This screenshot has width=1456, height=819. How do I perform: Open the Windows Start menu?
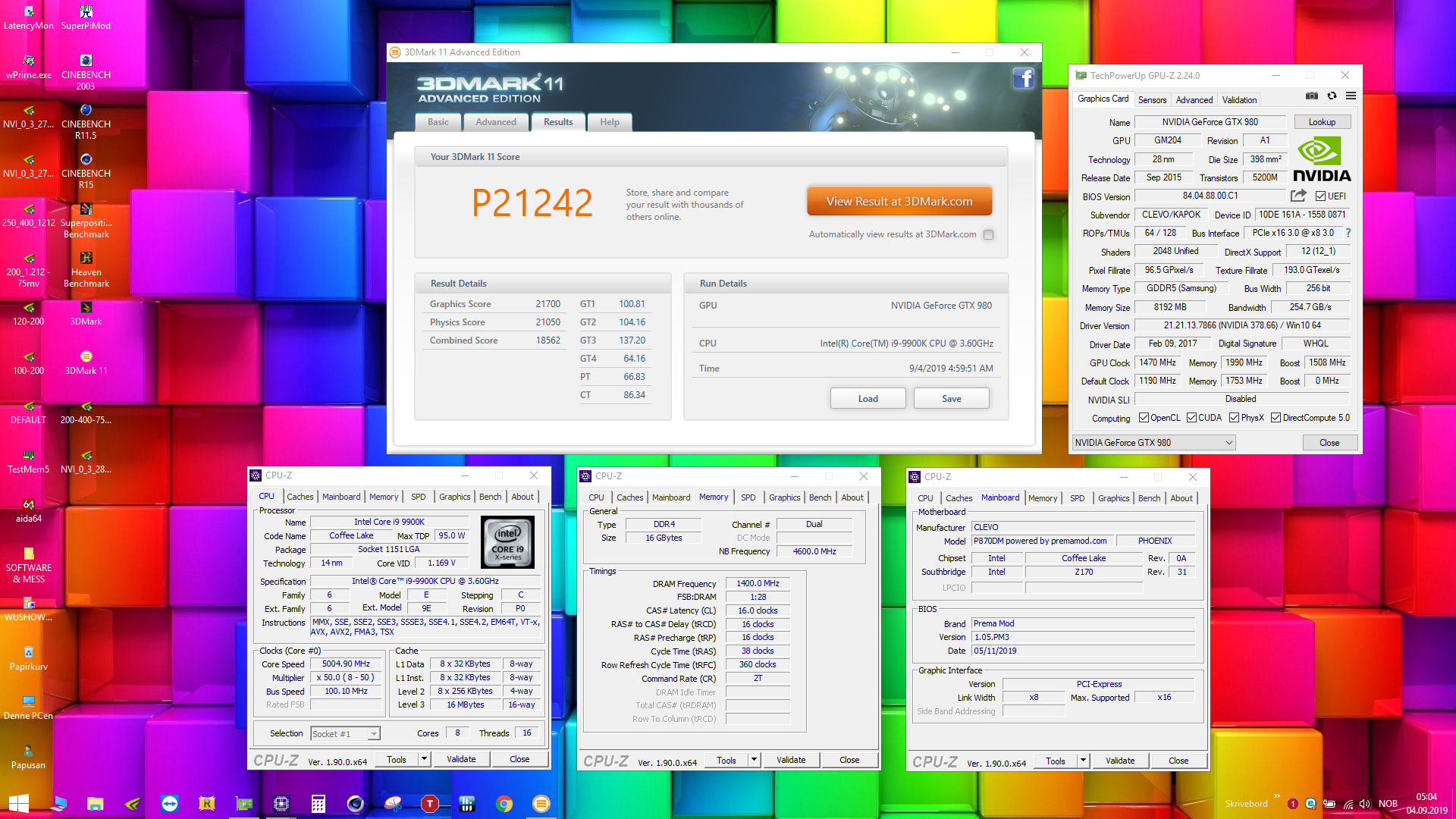(x=19, y=804)
